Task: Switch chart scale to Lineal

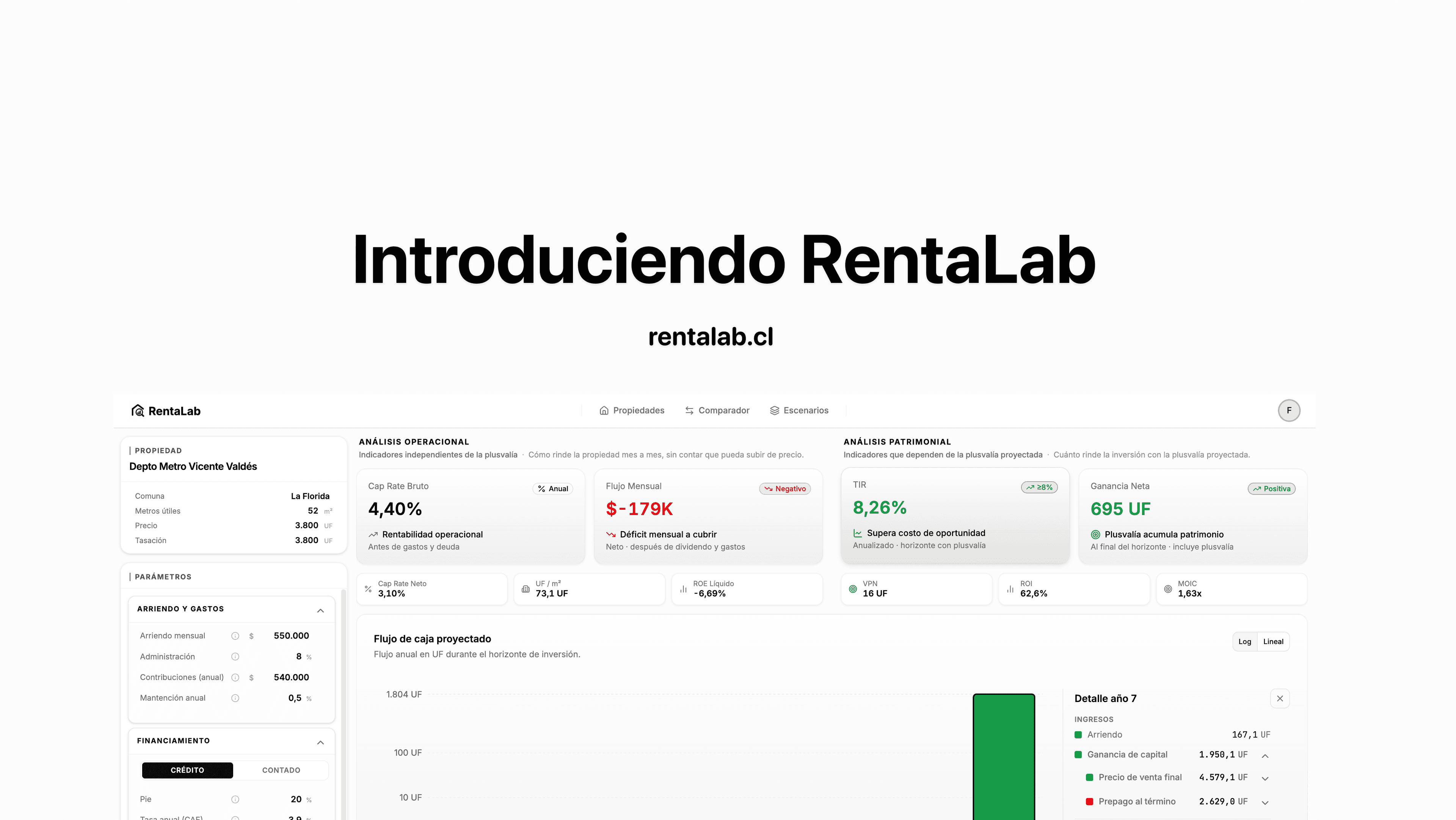Action: point(1273,641)
